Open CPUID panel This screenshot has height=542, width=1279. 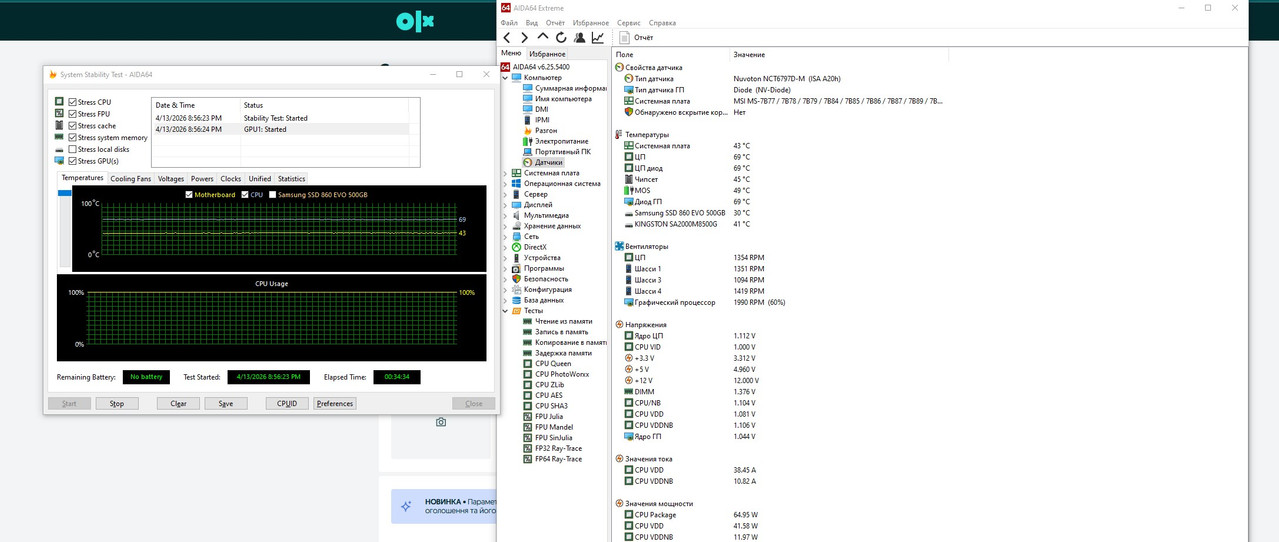[x=287, y=404]
